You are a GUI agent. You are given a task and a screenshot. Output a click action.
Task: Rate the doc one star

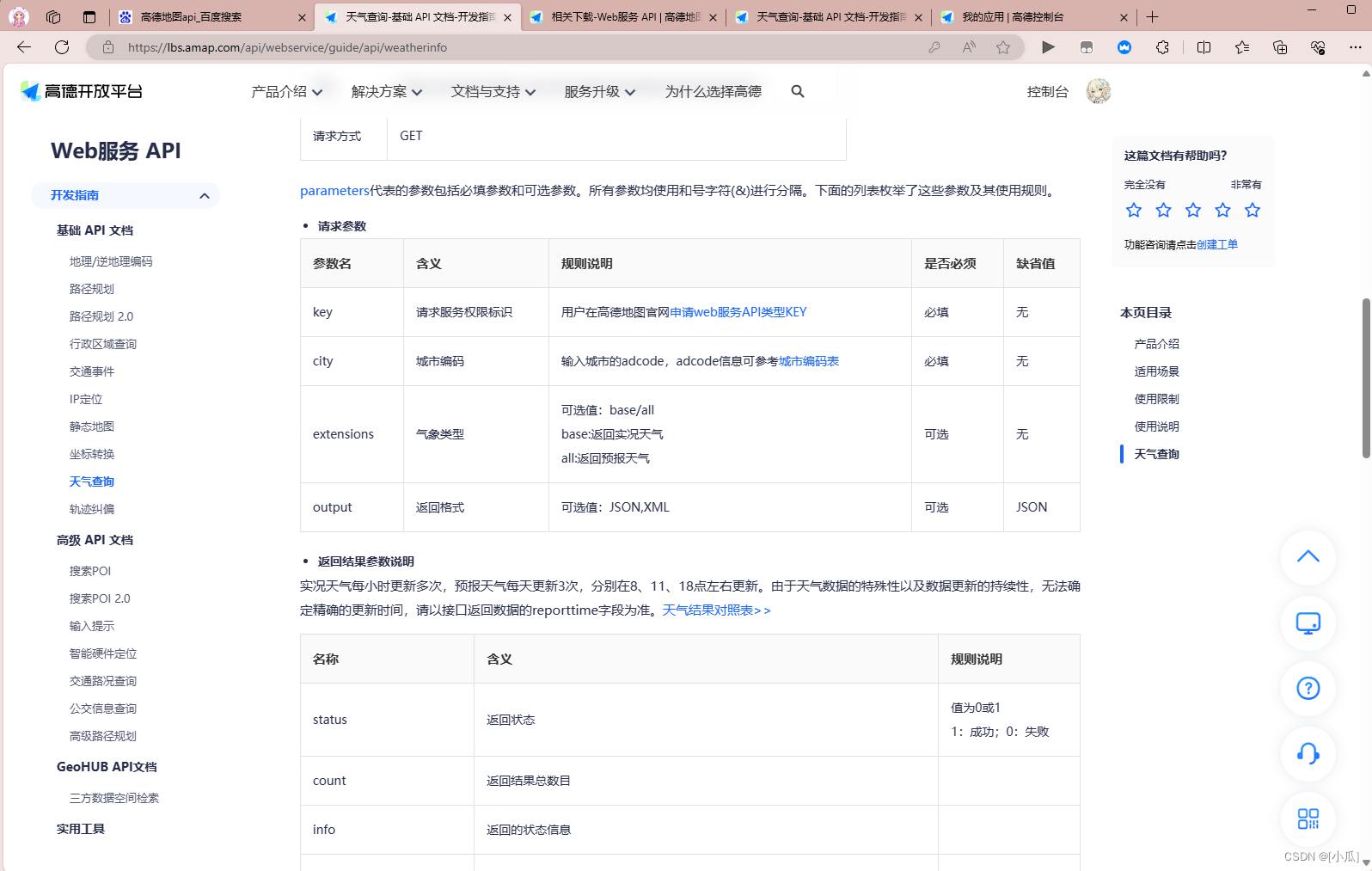[1134, 210]
